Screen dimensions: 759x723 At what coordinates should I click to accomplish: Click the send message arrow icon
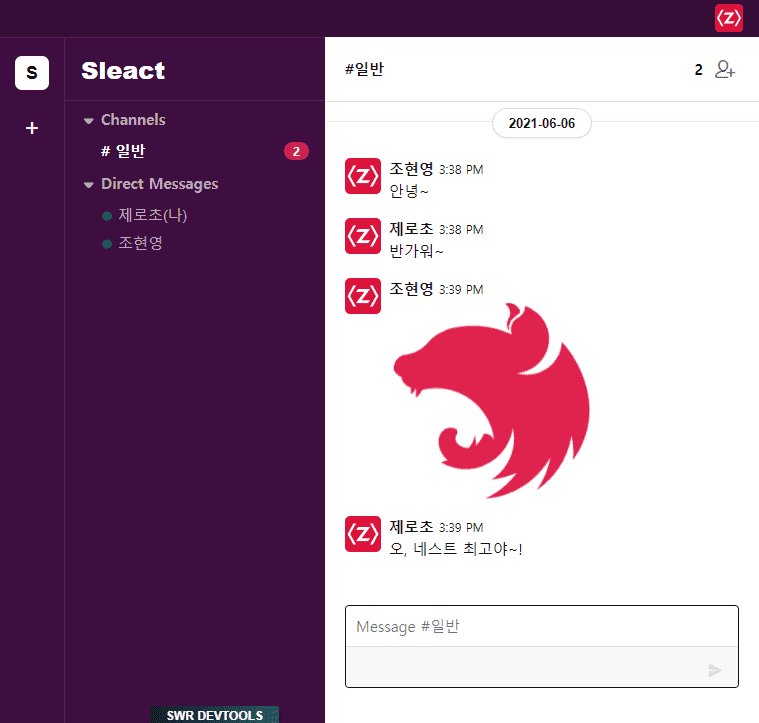714,670
